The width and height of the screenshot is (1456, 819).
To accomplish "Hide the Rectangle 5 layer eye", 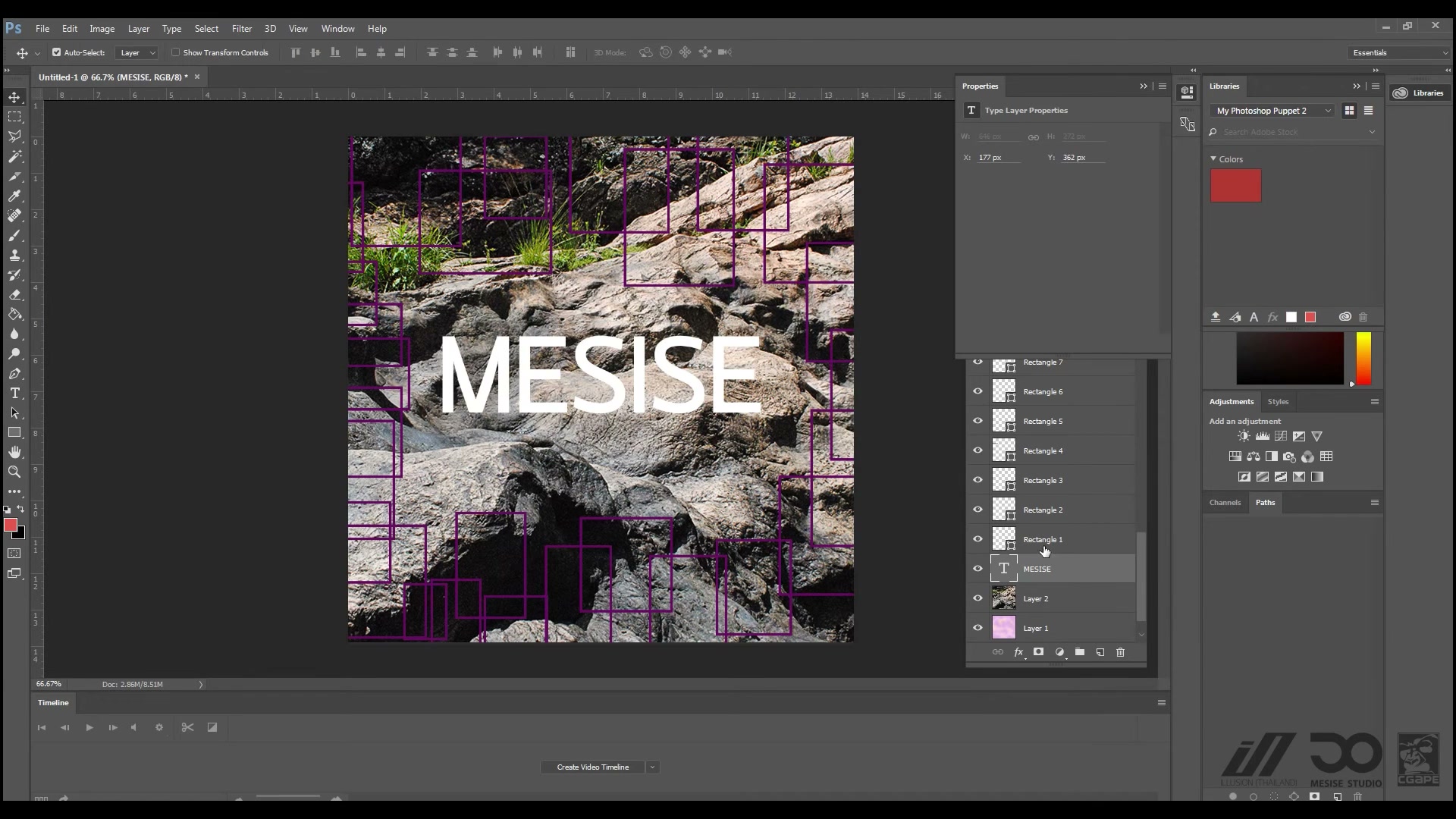I will coord(977,421).
